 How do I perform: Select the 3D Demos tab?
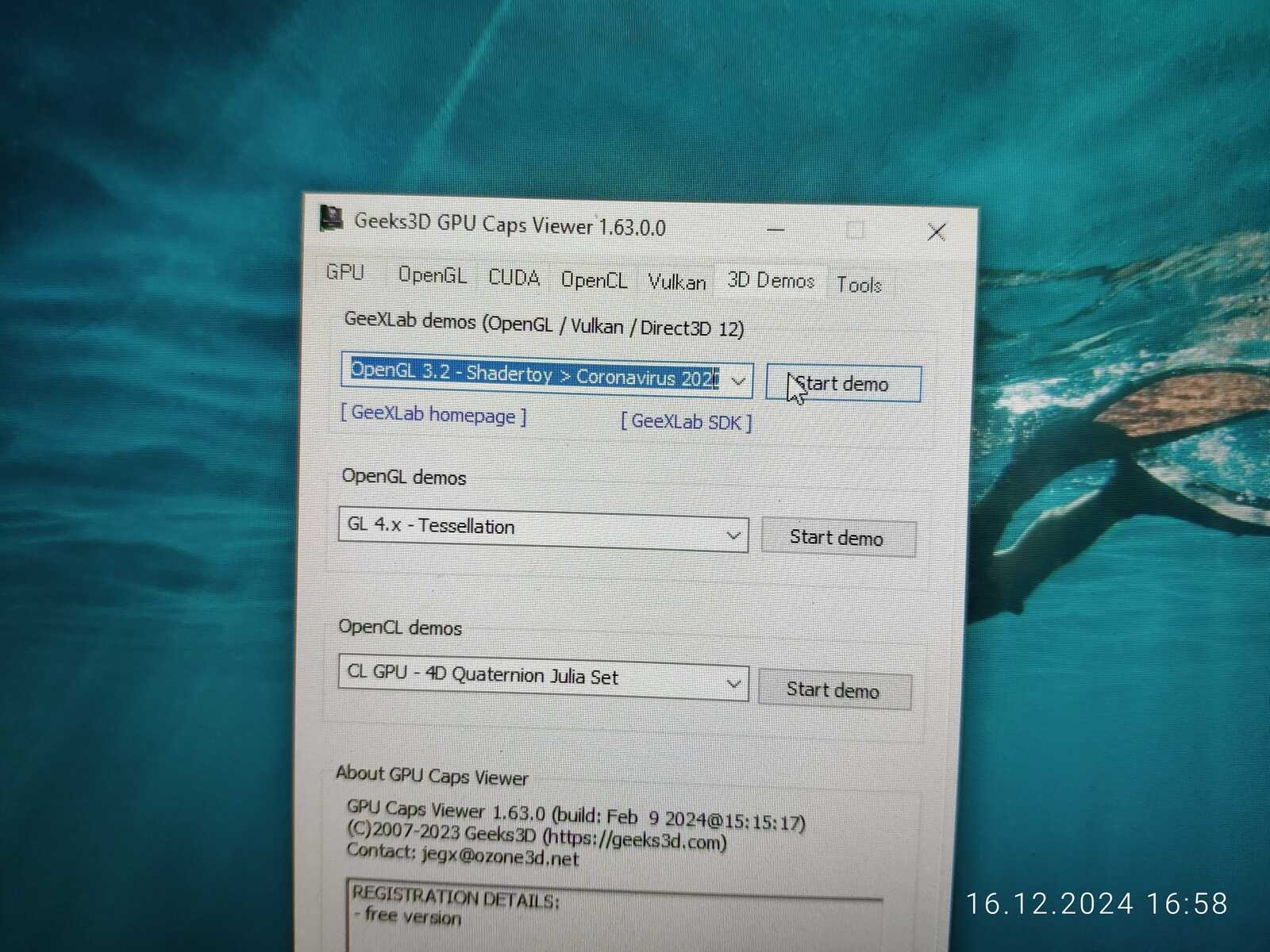pyautogui.click(x=771, y=281)
